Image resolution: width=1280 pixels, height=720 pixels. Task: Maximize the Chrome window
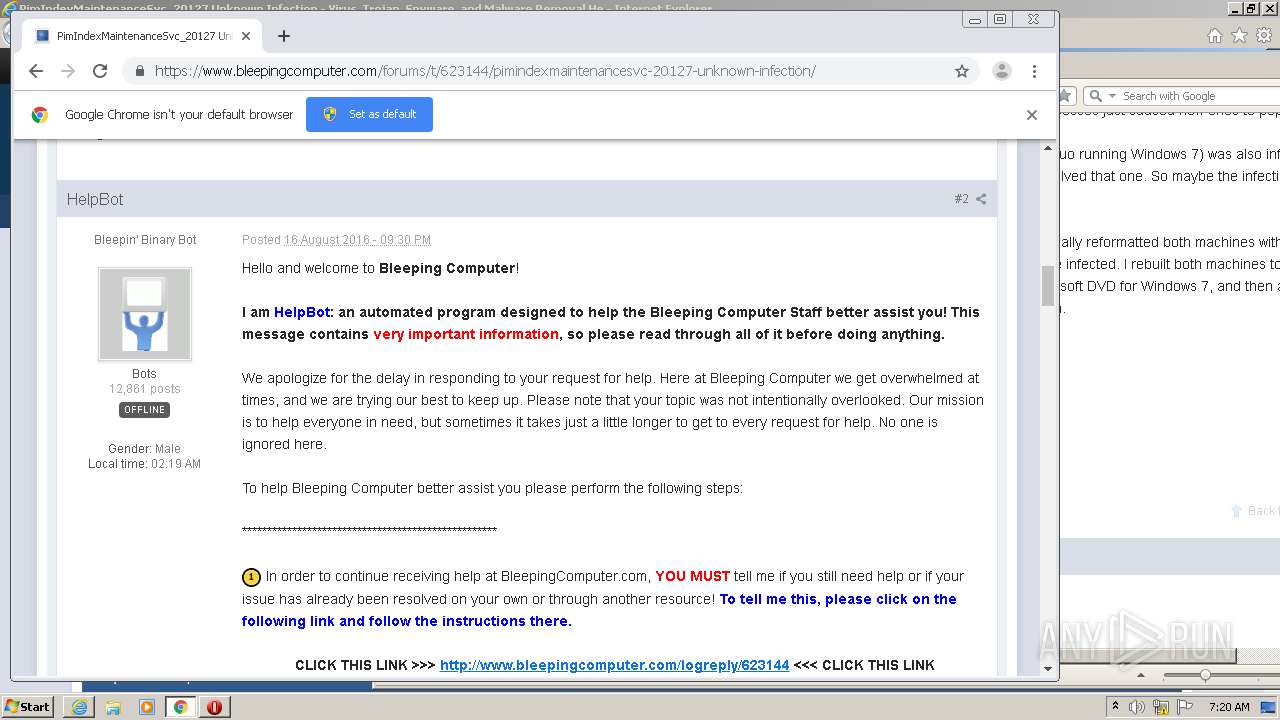999,19
